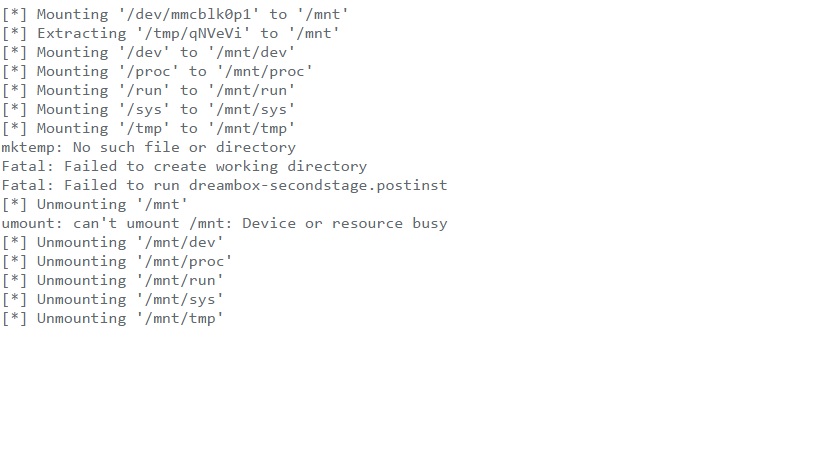
Task: Click the Unmounting '/mnt/dev' line
Action: pos(112,242)
